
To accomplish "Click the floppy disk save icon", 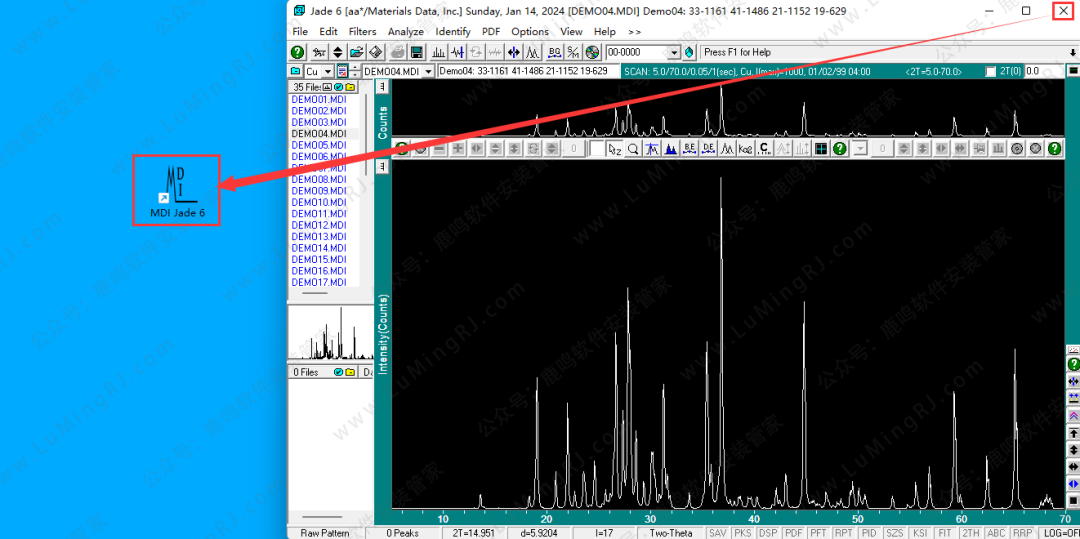I will 417,52.
